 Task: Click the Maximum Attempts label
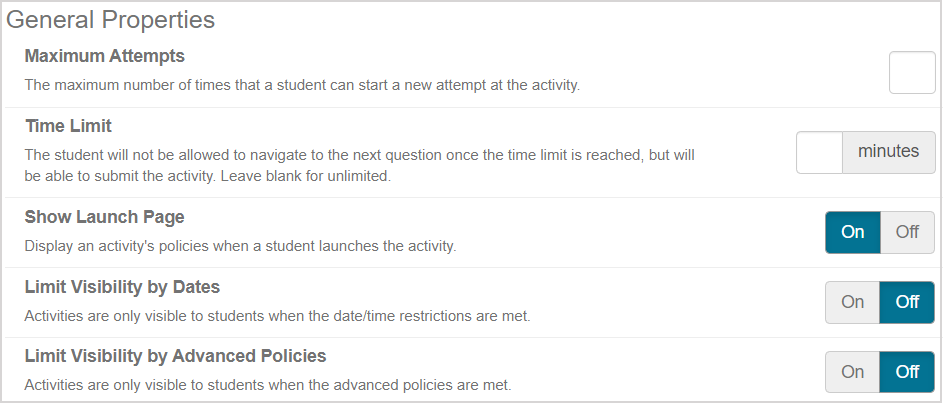[x=105, y=56]
